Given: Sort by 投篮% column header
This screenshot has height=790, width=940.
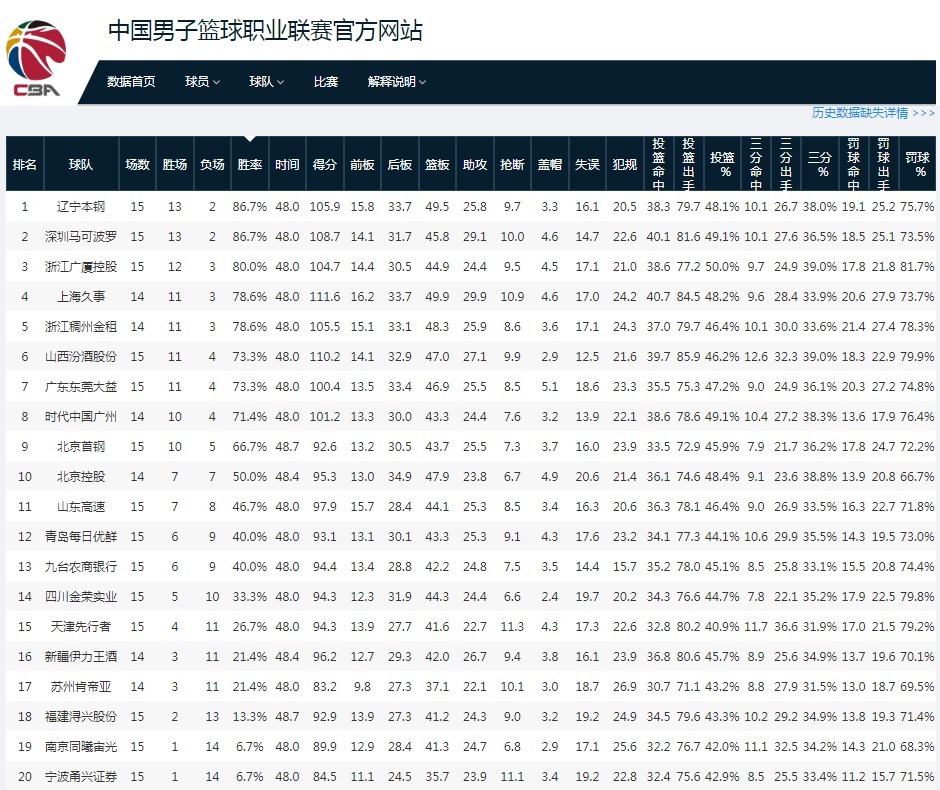Looking at the screenshot, I should click(722, 164).
